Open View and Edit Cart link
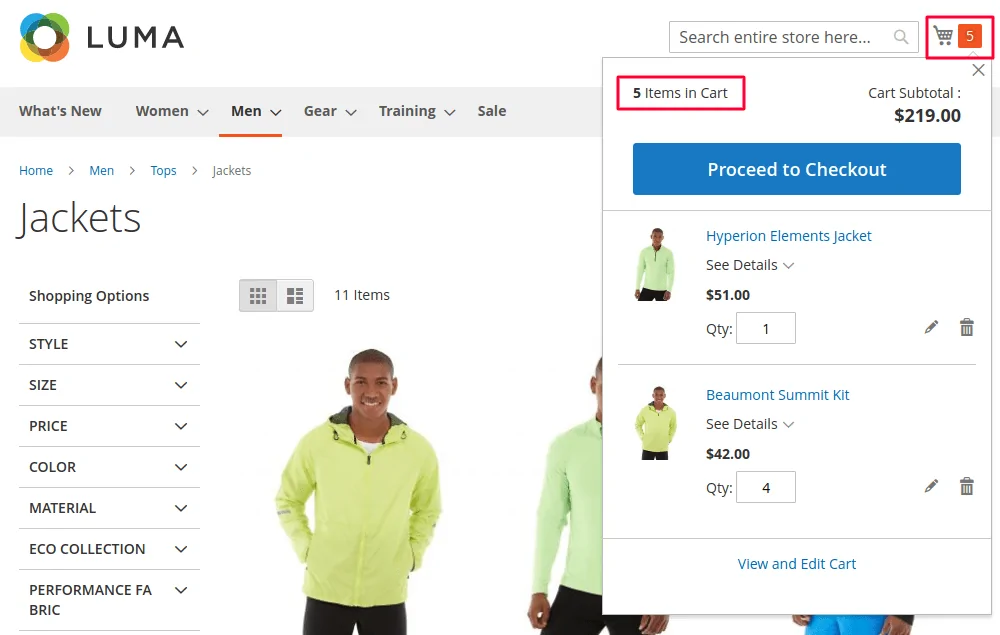This screenshot has height=635, width=1000. (796, 564)
